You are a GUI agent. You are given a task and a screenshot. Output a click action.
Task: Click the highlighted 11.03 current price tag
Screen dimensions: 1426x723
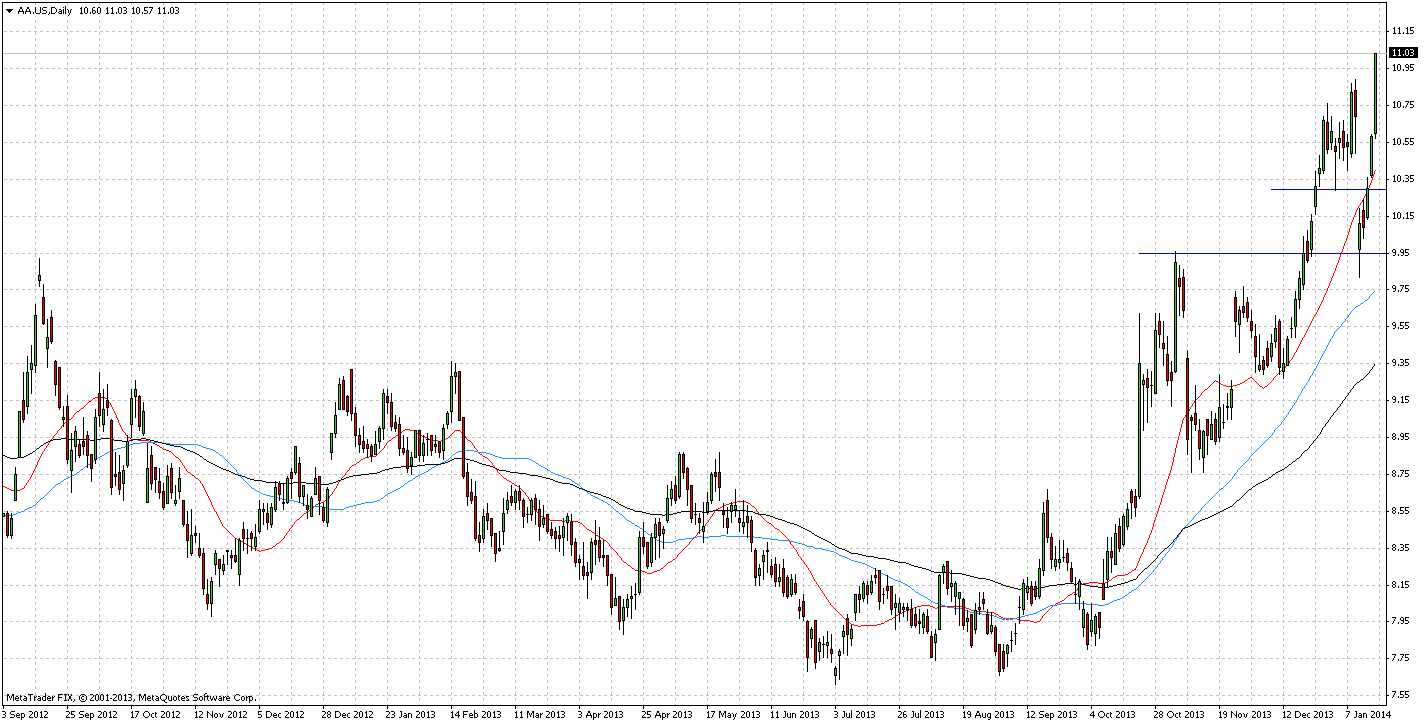[x=1403, y=52]
